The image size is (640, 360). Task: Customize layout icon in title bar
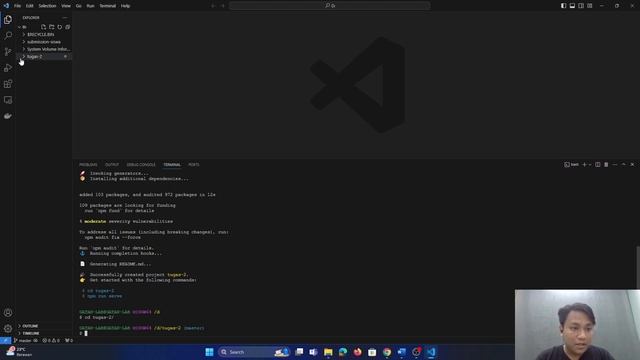click(x=590, y=6)
